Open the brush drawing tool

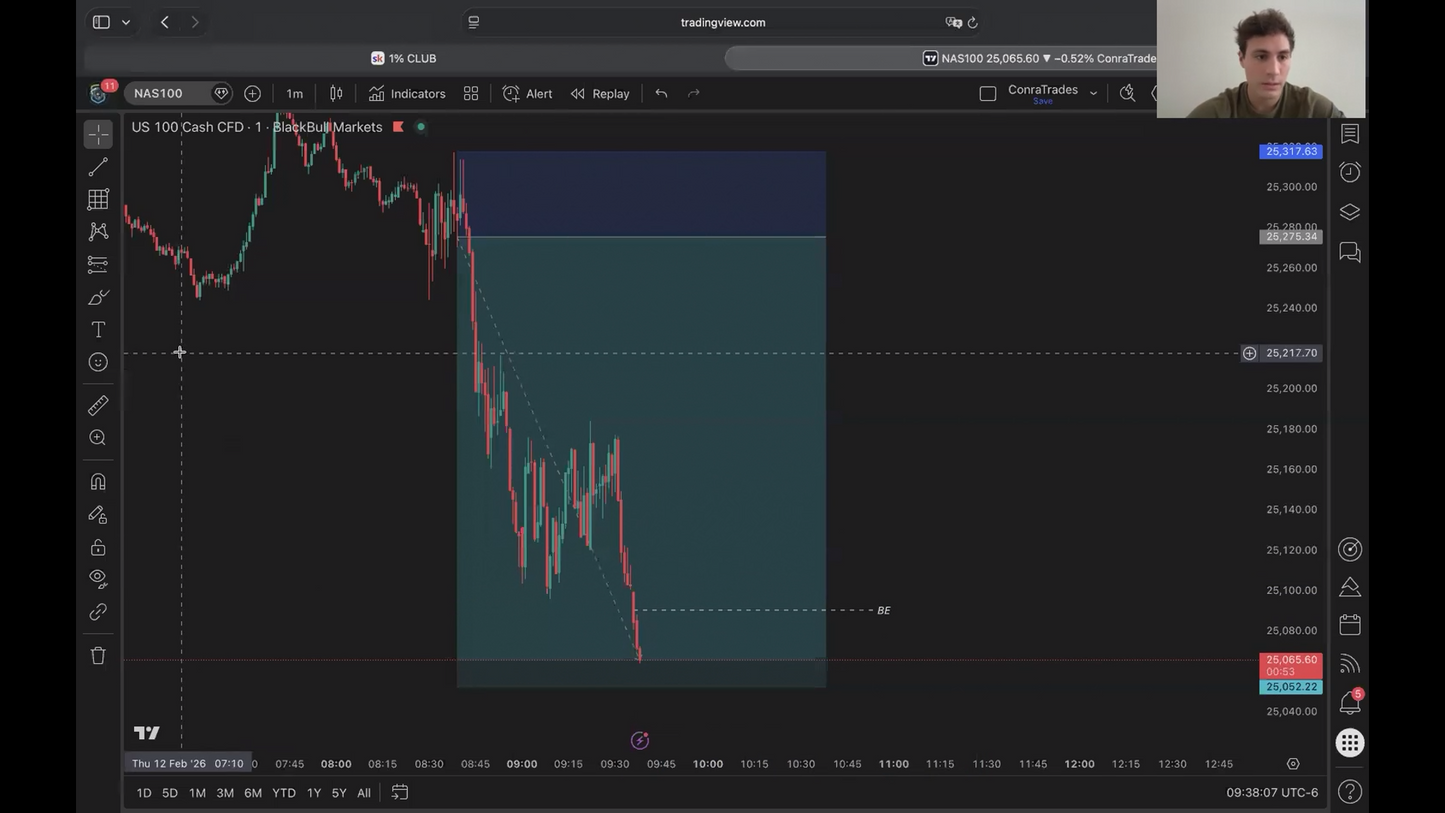[98, 297]
